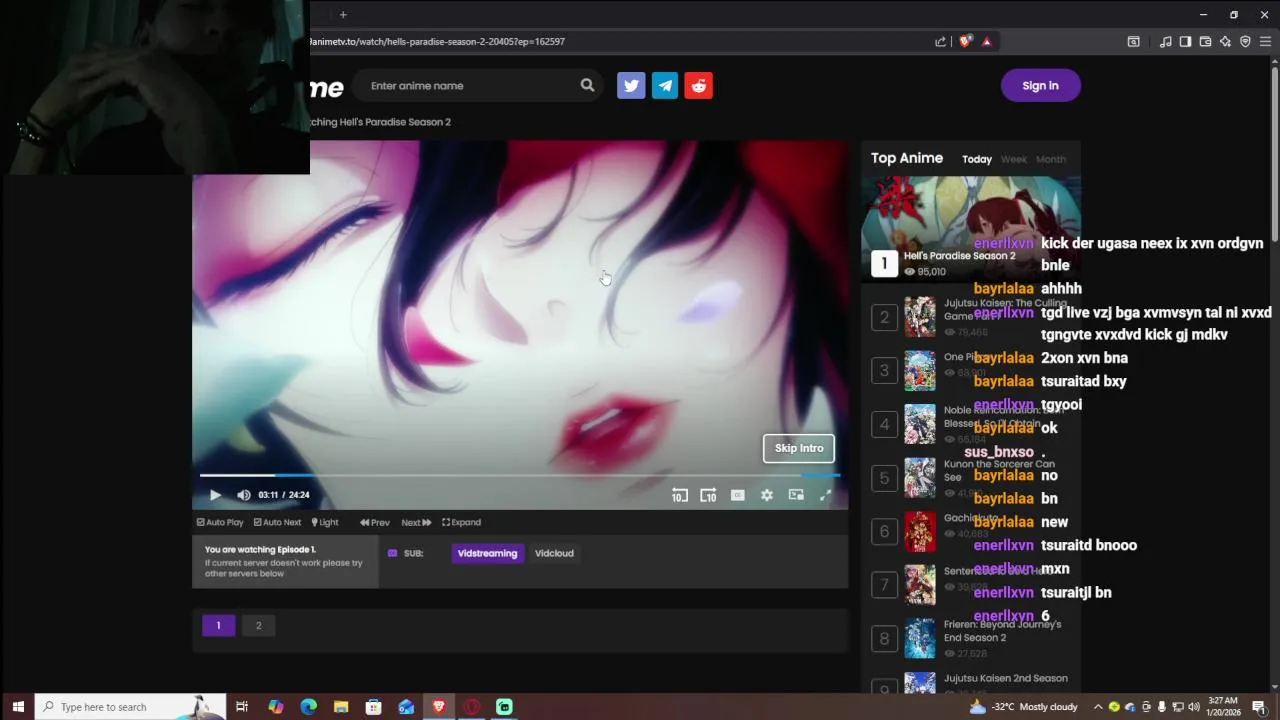
Task: Click the Skip Intro button
Action: (799, 448)
